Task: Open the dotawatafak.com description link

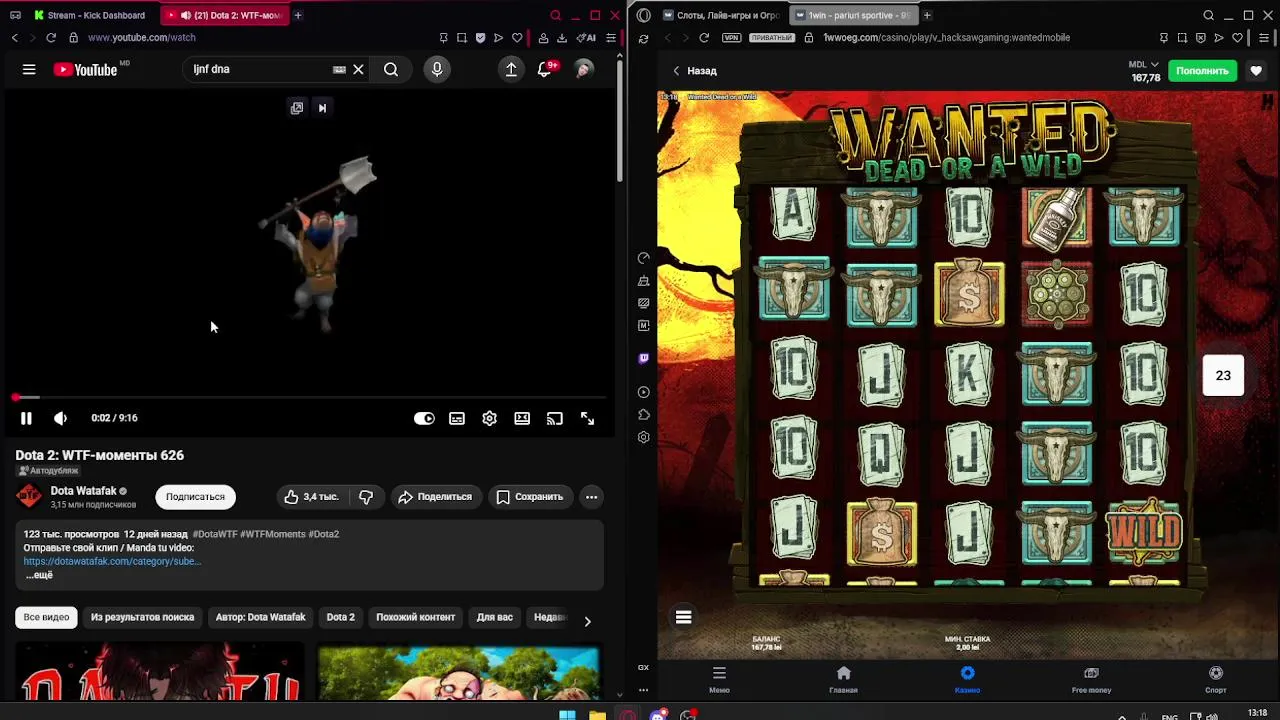Action: (112, 561)
